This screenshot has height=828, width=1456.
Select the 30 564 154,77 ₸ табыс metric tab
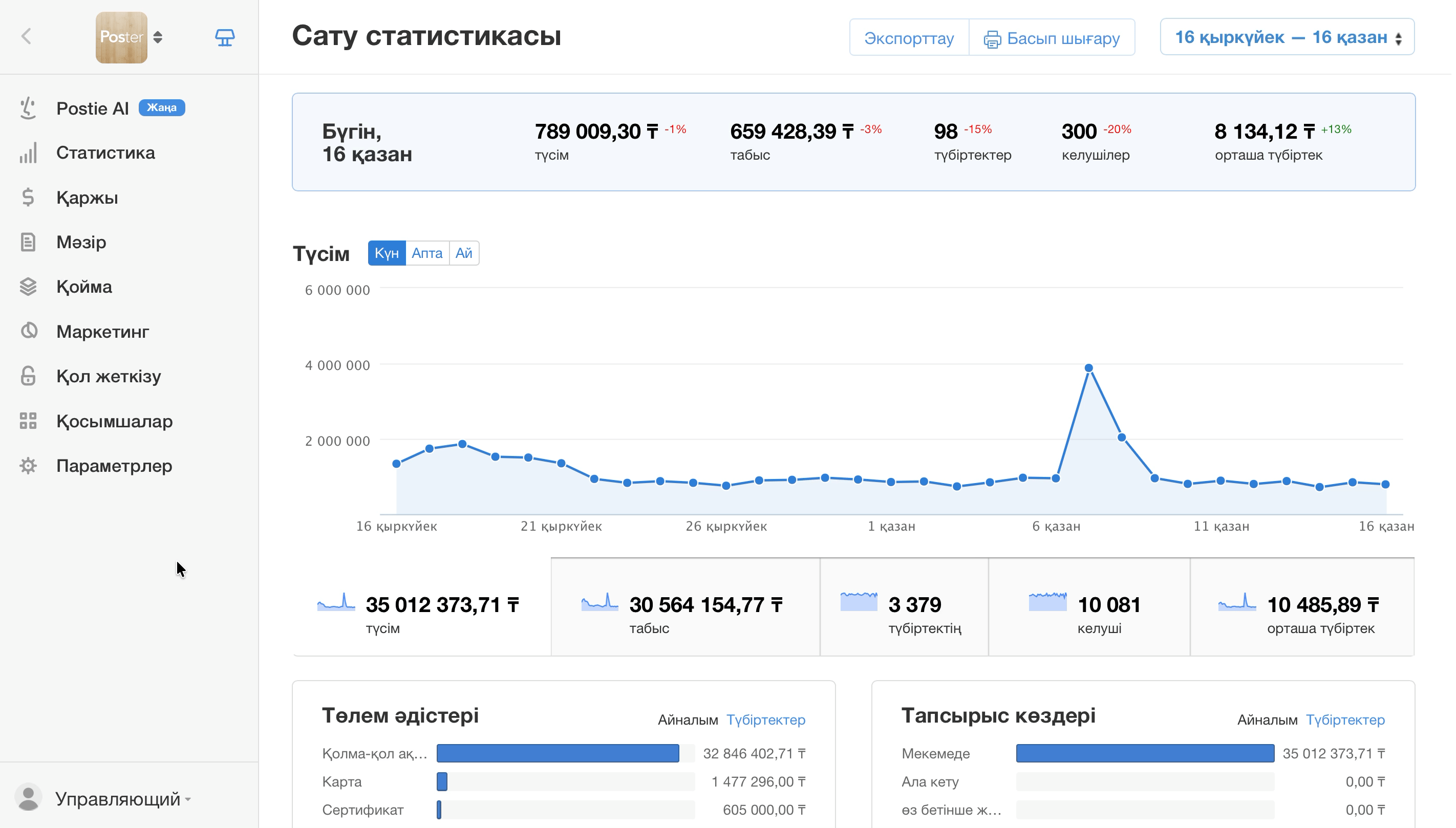pos(686,607)
